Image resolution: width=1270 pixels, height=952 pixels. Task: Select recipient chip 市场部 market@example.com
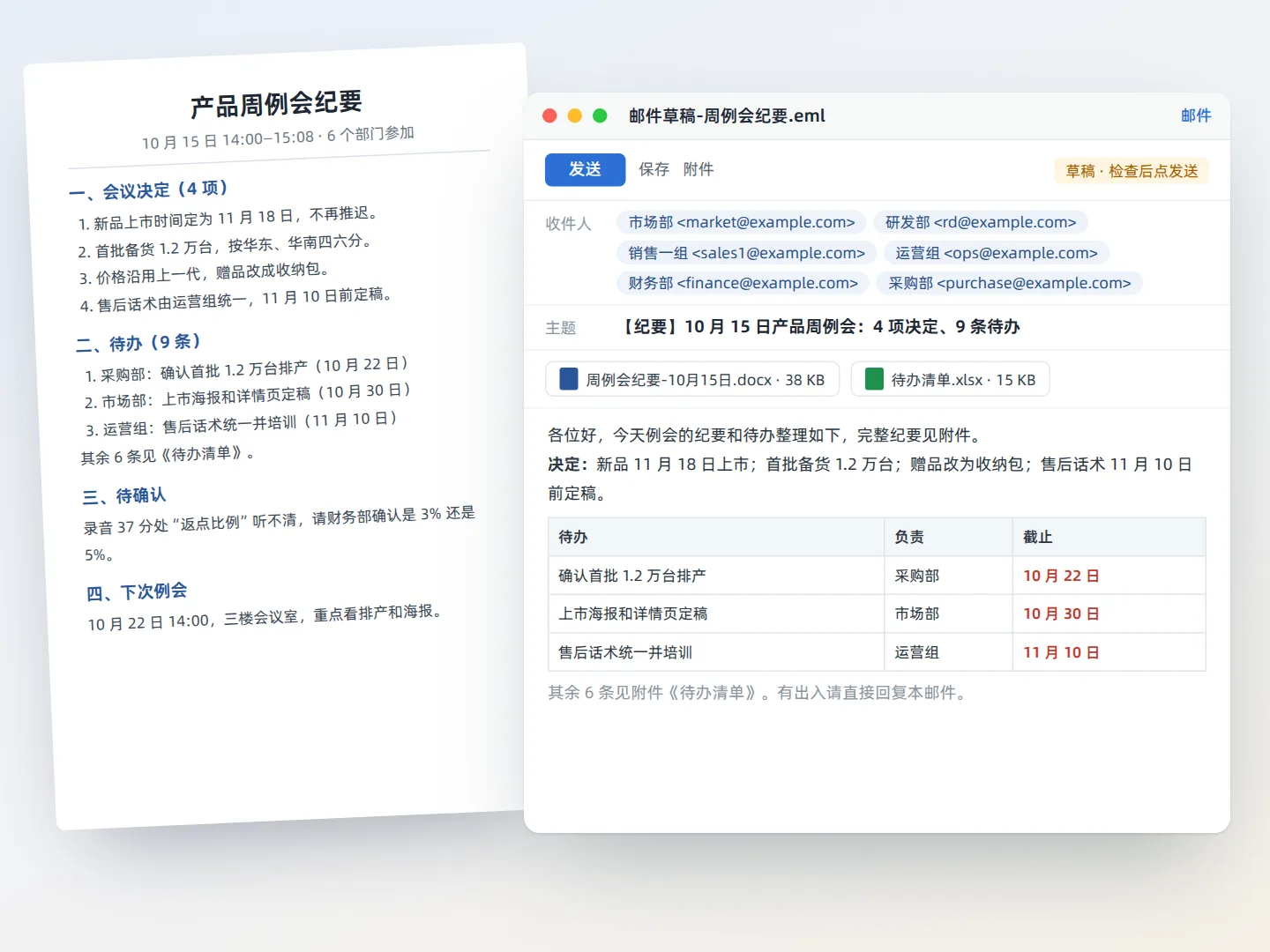coord(742,222)
